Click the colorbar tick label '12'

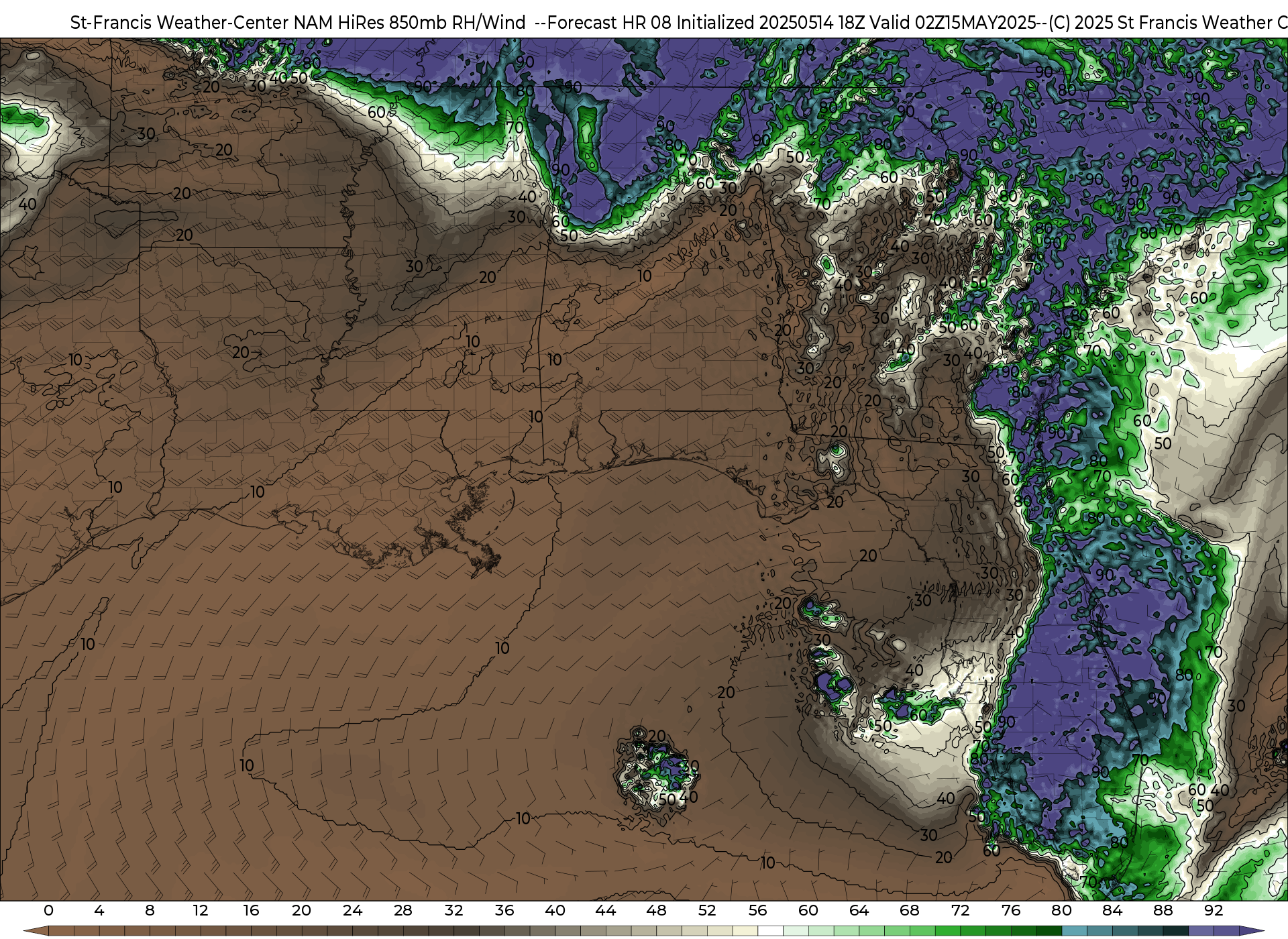201,910
